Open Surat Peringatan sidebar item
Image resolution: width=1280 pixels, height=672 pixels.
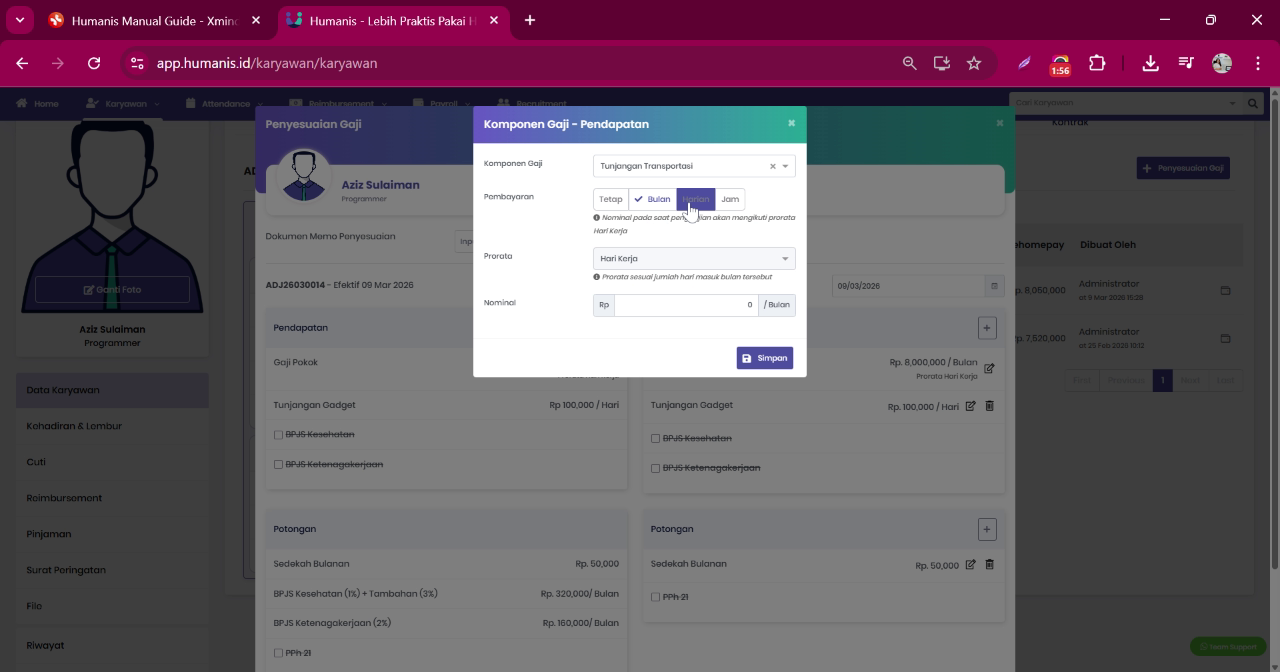point(112,570)
